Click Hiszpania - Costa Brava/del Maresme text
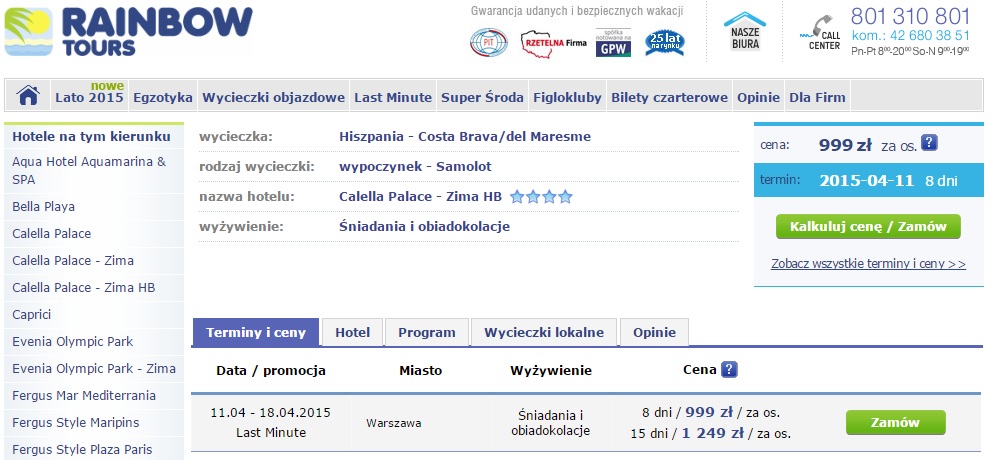This screenshot has width=991, height=460. point(465,136)
